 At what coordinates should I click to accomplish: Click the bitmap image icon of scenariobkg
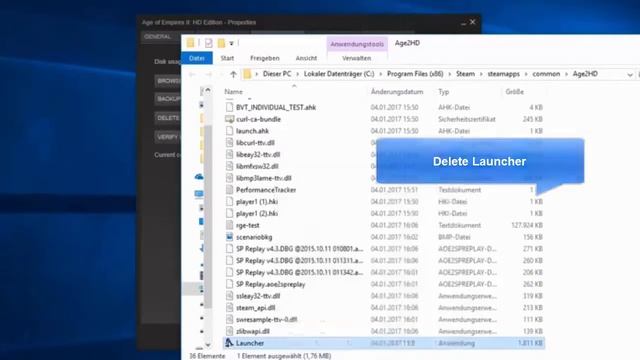click(x=229, y=237)
